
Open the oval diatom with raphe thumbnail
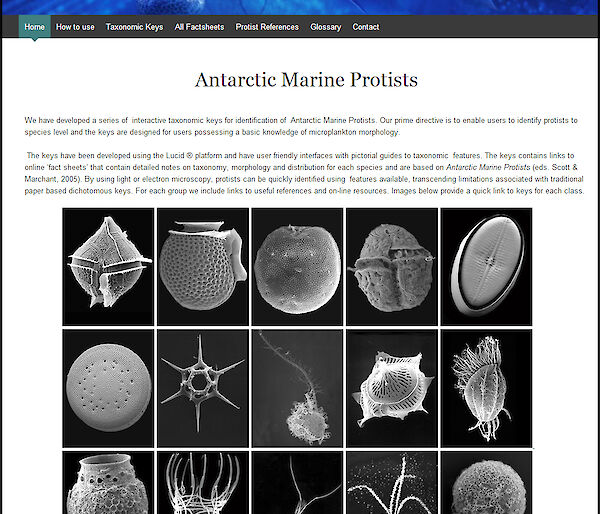(x=486, y=267)
